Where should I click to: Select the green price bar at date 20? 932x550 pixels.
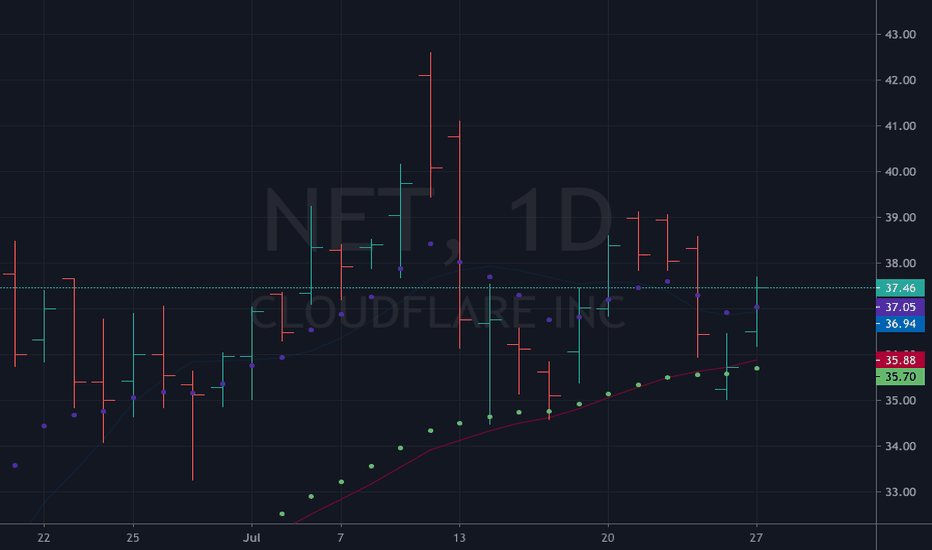608,276
